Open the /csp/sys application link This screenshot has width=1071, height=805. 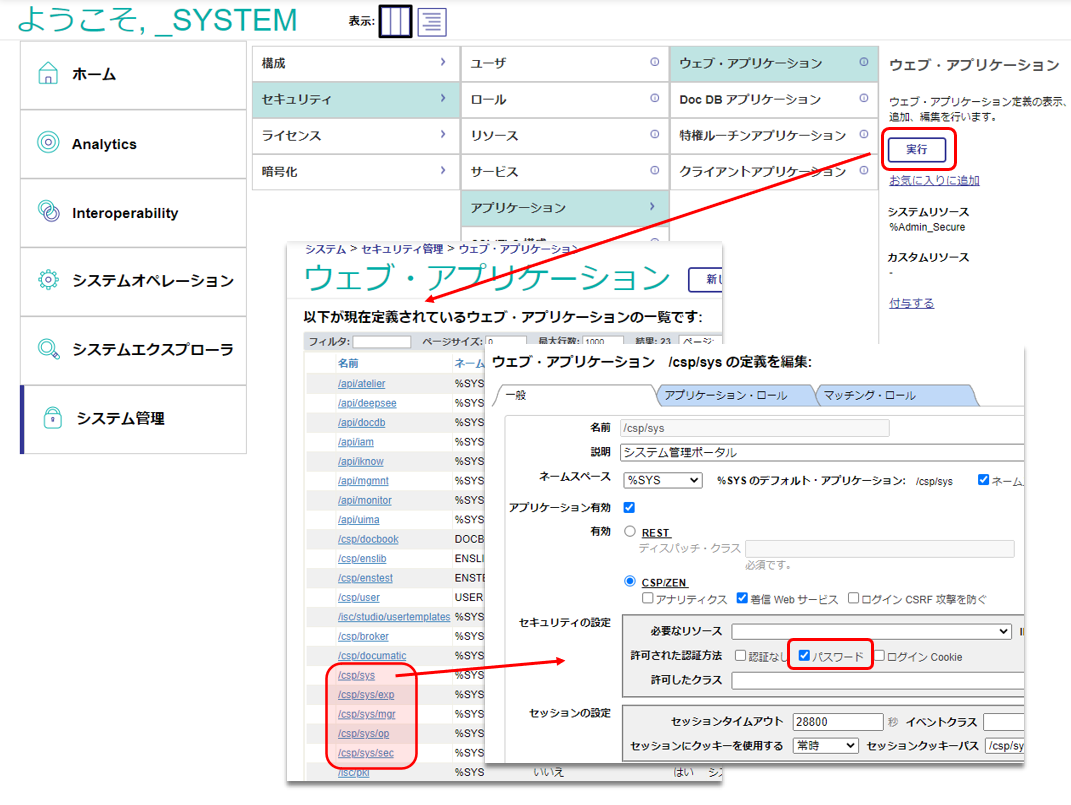click(356, 675)
